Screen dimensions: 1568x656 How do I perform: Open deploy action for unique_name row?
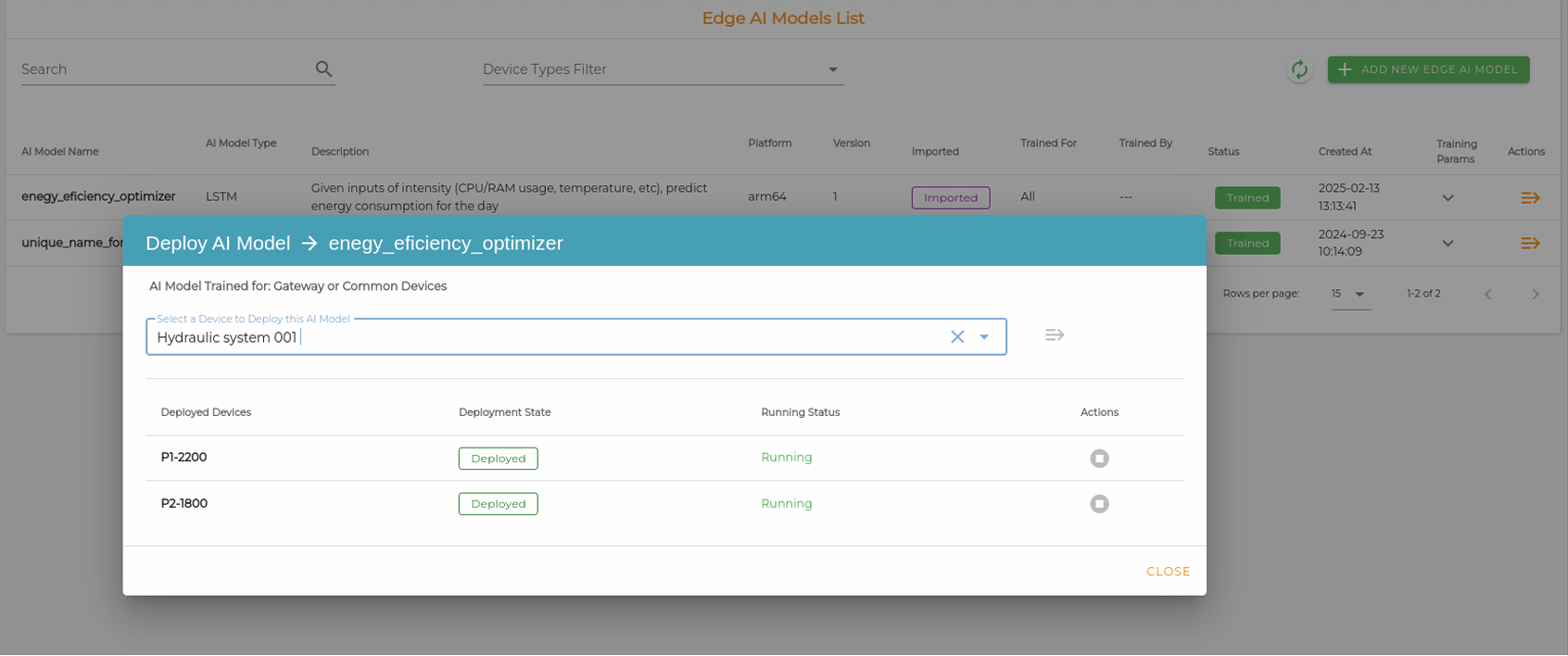pos(1530,243)
